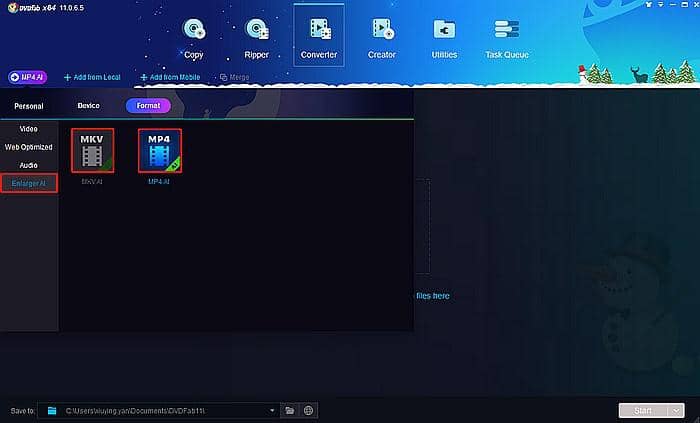Click Add from Mobile
This screenshot has width=700, height=423.
(170, 77)
